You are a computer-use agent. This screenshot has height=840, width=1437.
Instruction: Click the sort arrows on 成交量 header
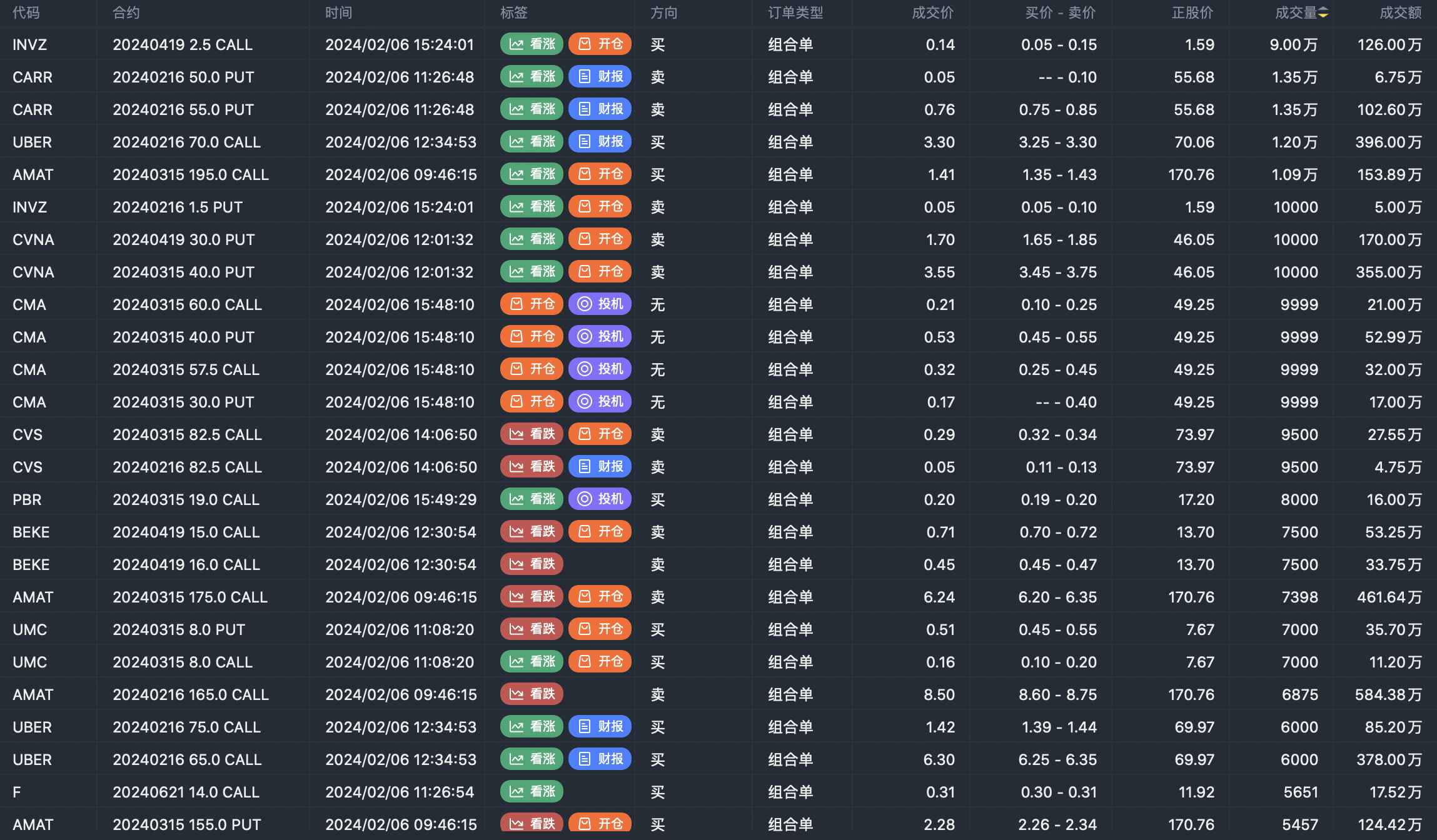[1323, 13]
